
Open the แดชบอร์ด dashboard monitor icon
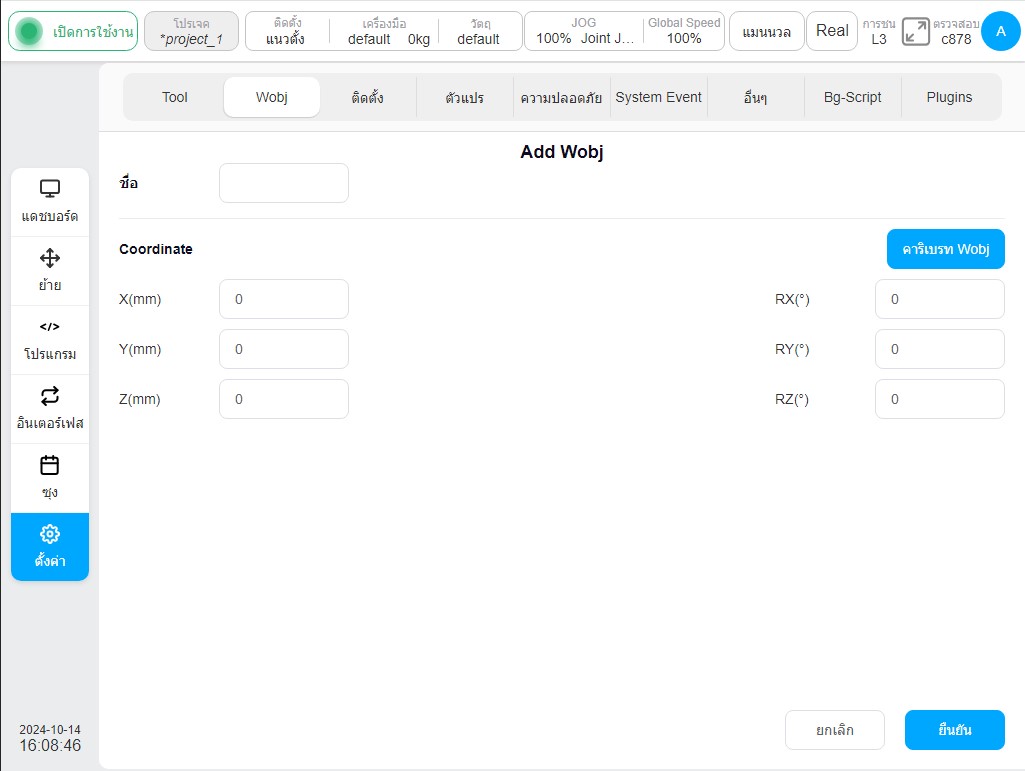click(x=50, y=189)
